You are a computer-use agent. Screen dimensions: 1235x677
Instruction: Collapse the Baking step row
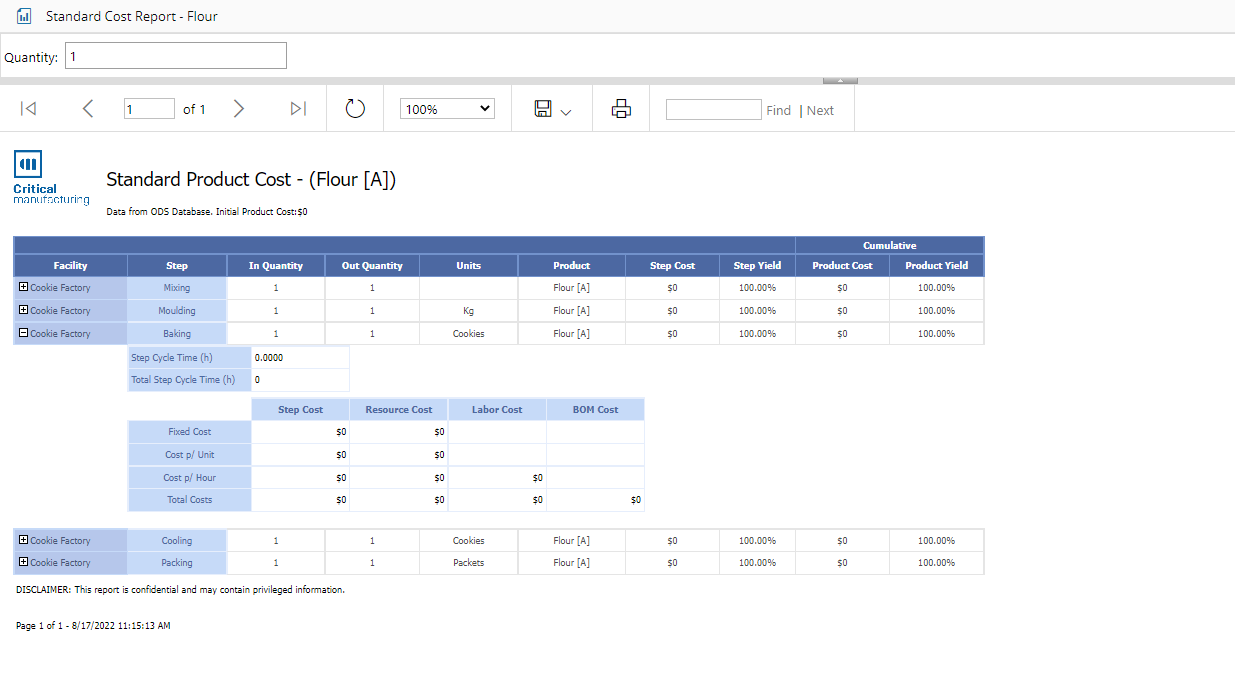coord(23,333)
